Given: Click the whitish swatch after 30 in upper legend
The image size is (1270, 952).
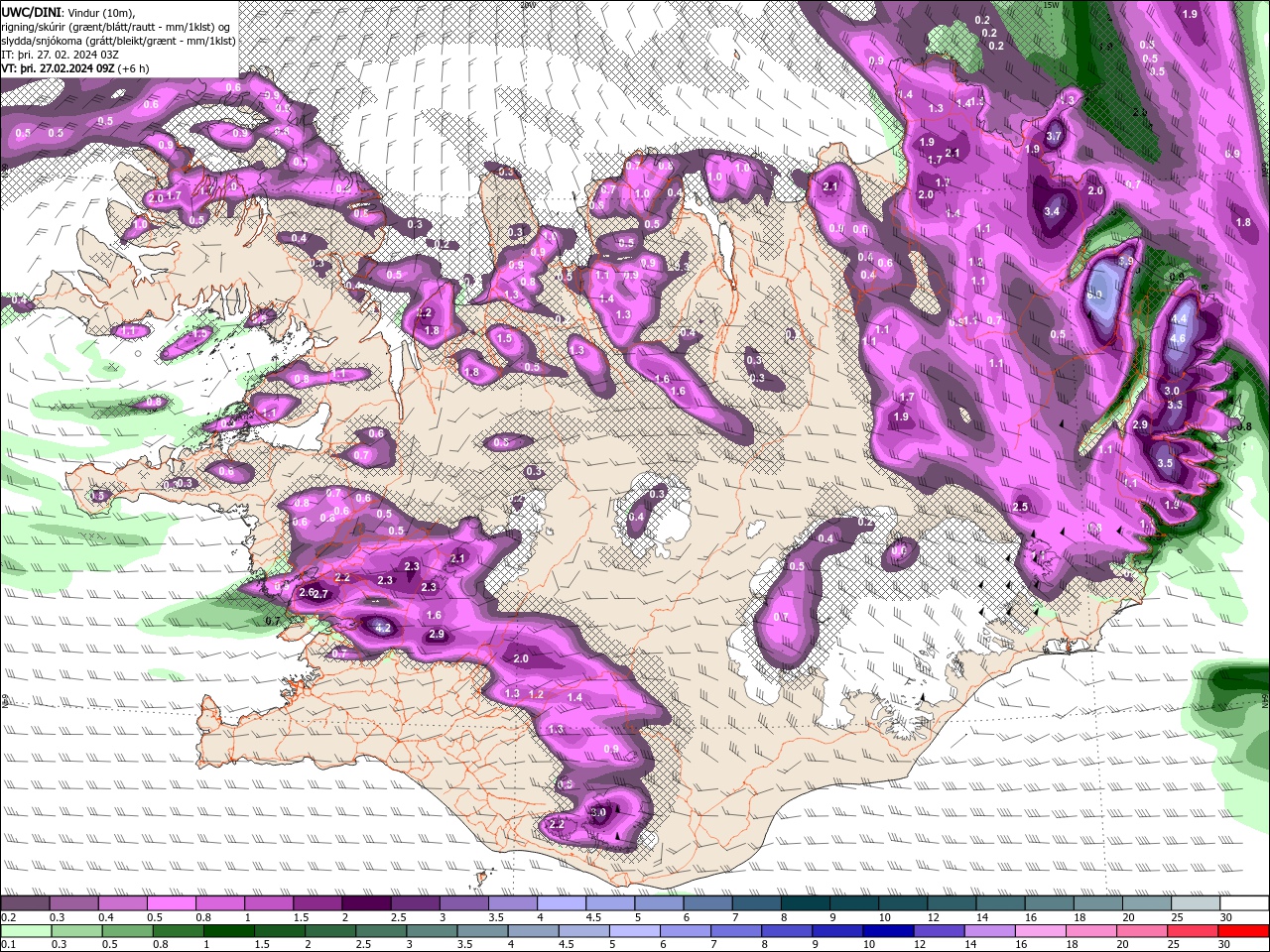Looking at the screenshot, I should (1244, 902).
